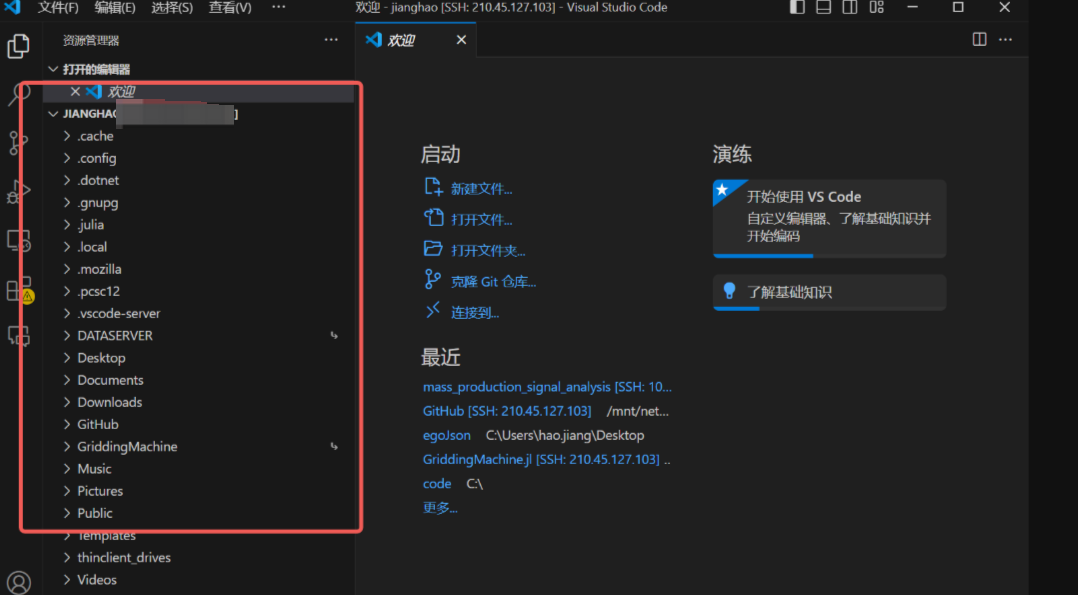This screenshot has height=595, width=1078.
Task: Close the 欢迎 tab
Action: click(461, 40)
